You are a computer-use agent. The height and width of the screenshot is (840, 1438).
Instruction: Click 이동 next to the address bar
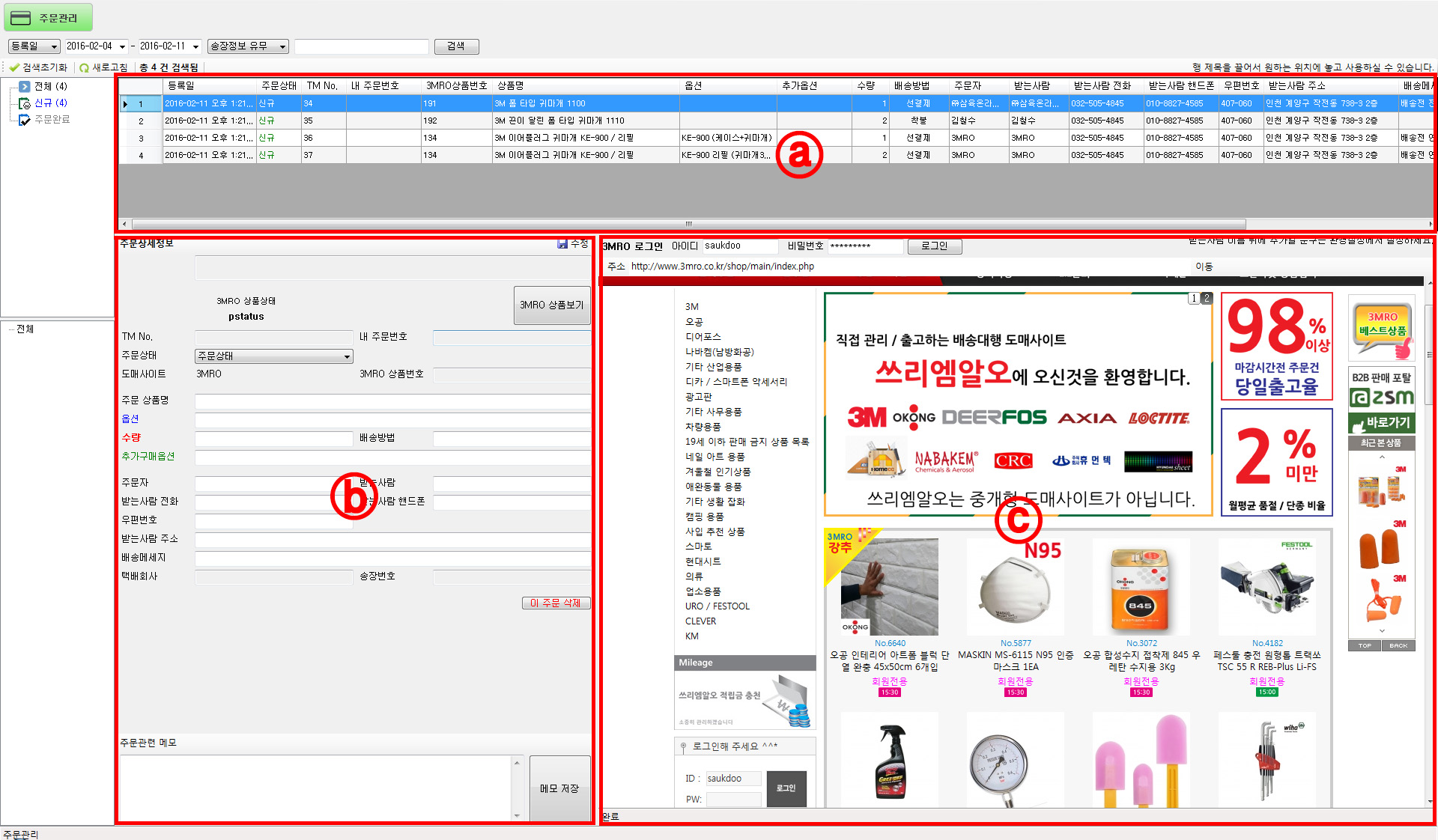[1204, 267]
